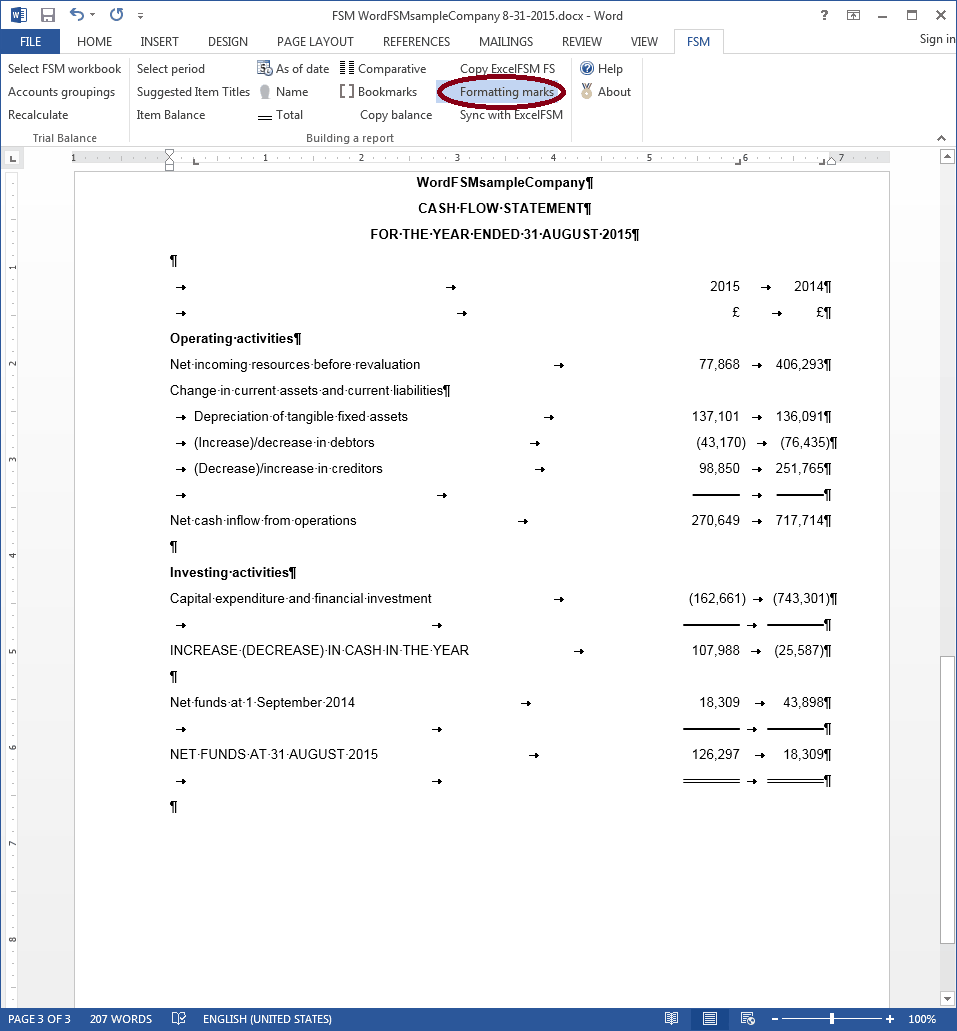Click Select FSM workbook
This screenshot has height=1031, width=957.
click(64, 69)
